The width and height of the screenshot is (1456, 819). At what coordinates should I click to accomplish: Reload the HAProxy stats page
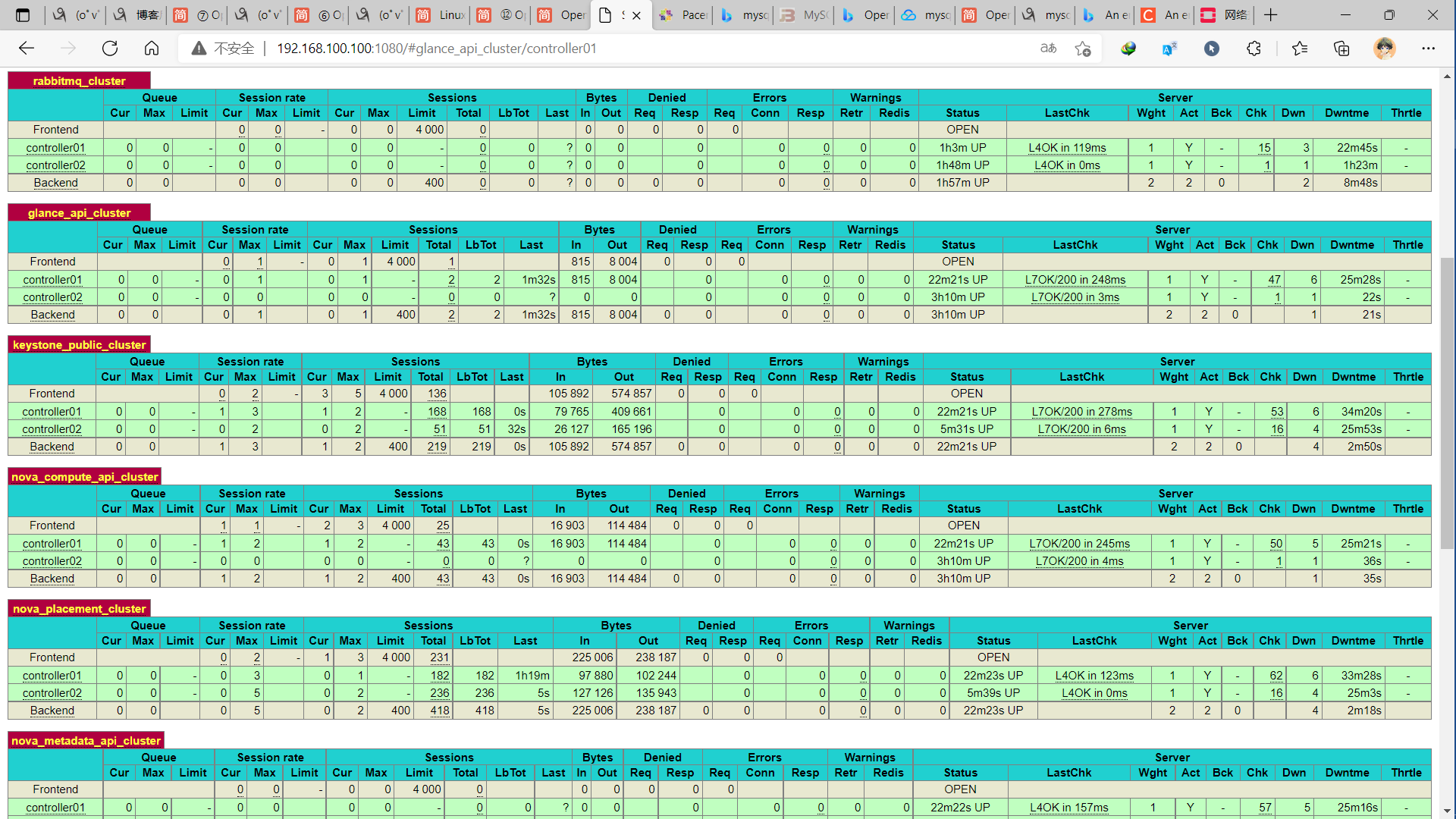pyautogui.click(x=110, y=49)
